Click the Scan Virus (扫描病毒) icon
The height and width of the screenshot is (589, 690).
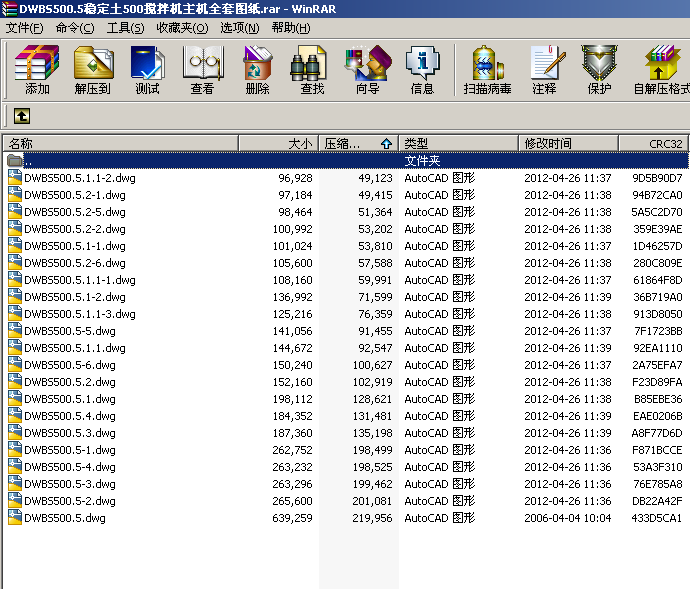pyautogui.click(x=487, y=70)
